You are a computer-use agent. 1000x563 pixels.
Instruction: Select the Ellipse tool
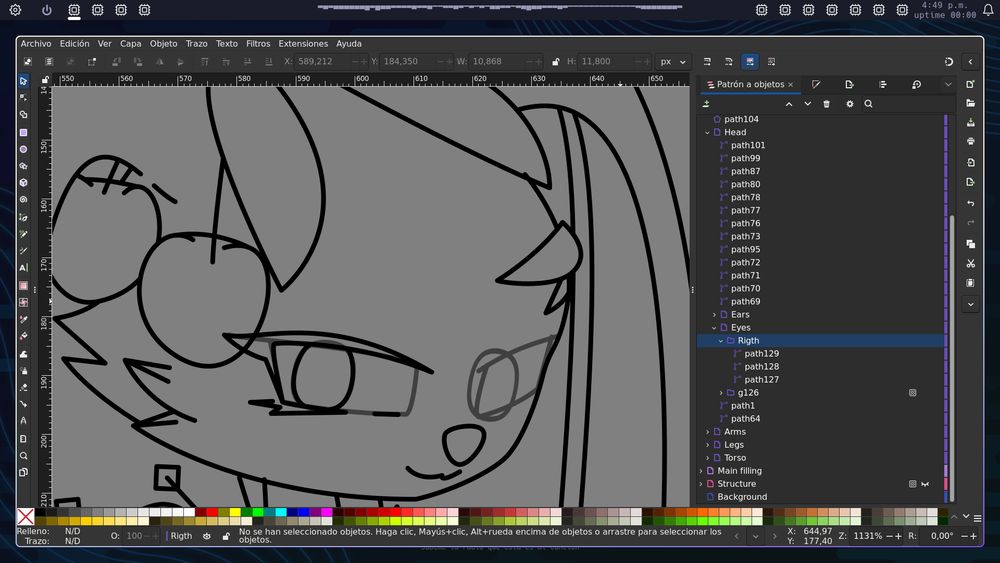(x=24, y=149)
